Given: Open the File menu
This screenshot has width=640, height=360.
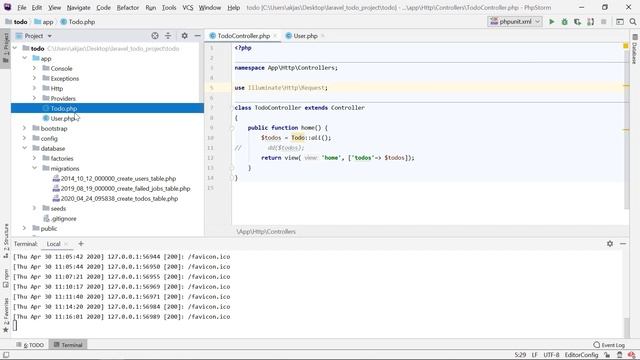Looking at the screenshot, I should [x=22, y=7].
